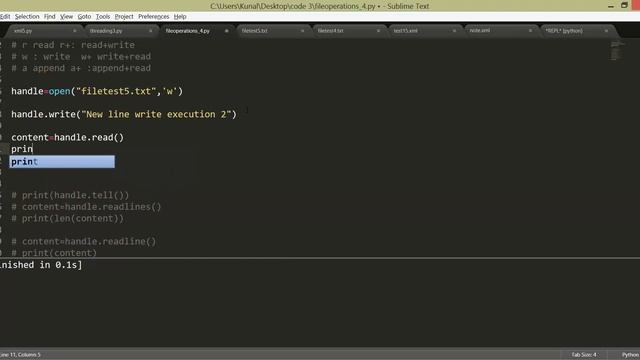Open the View menu
The image size is (640, 360).
tap(66, 17)
